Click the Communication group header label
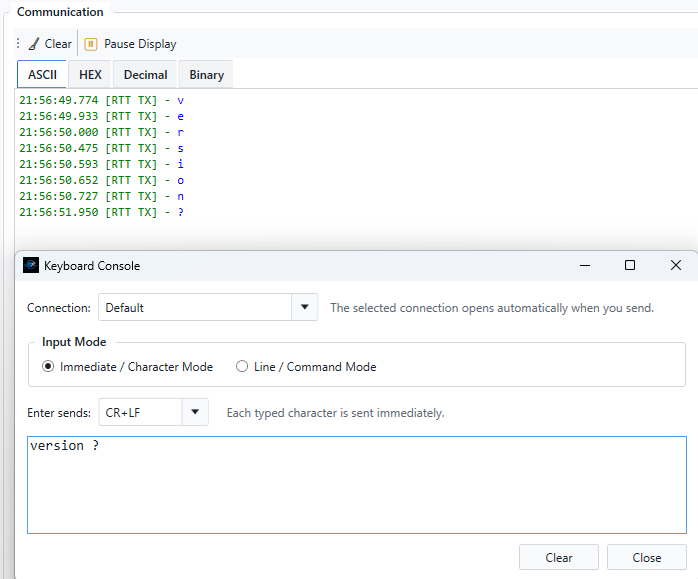 pos(60,12)
